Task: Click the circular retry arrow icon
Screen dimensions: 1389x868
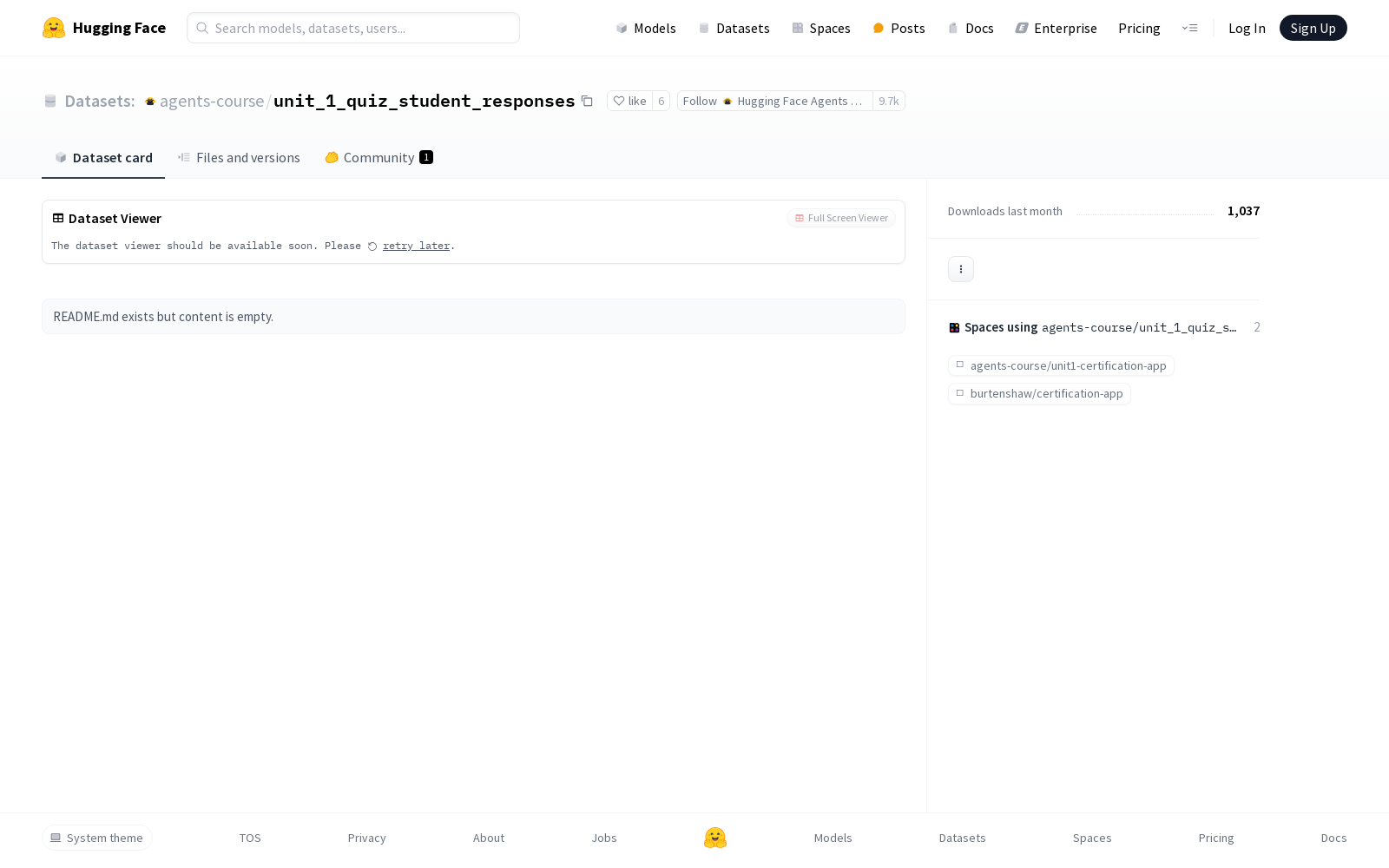Action: tap(372, 247)
